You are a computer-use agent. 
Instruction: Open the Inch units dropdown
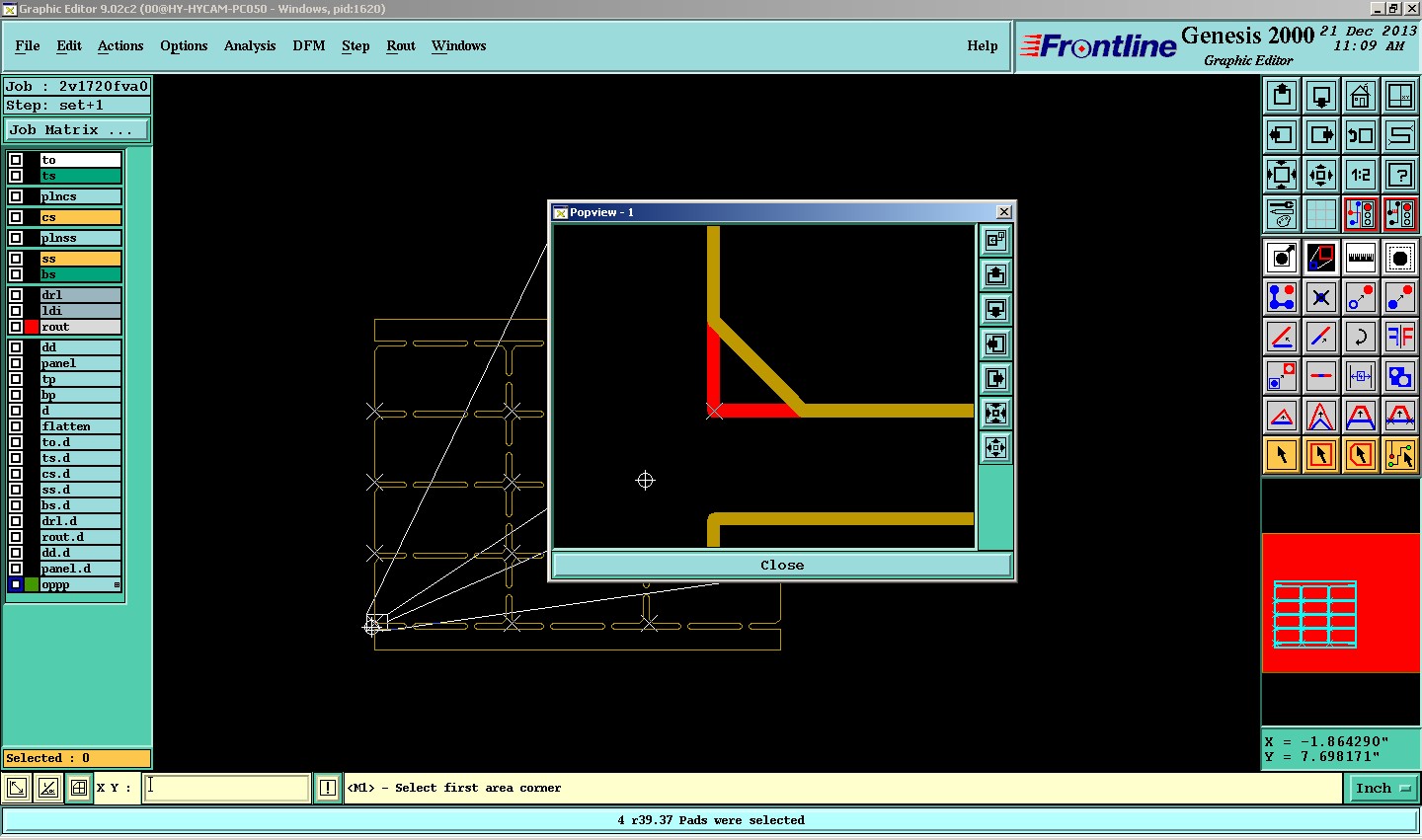point(1382,788)
